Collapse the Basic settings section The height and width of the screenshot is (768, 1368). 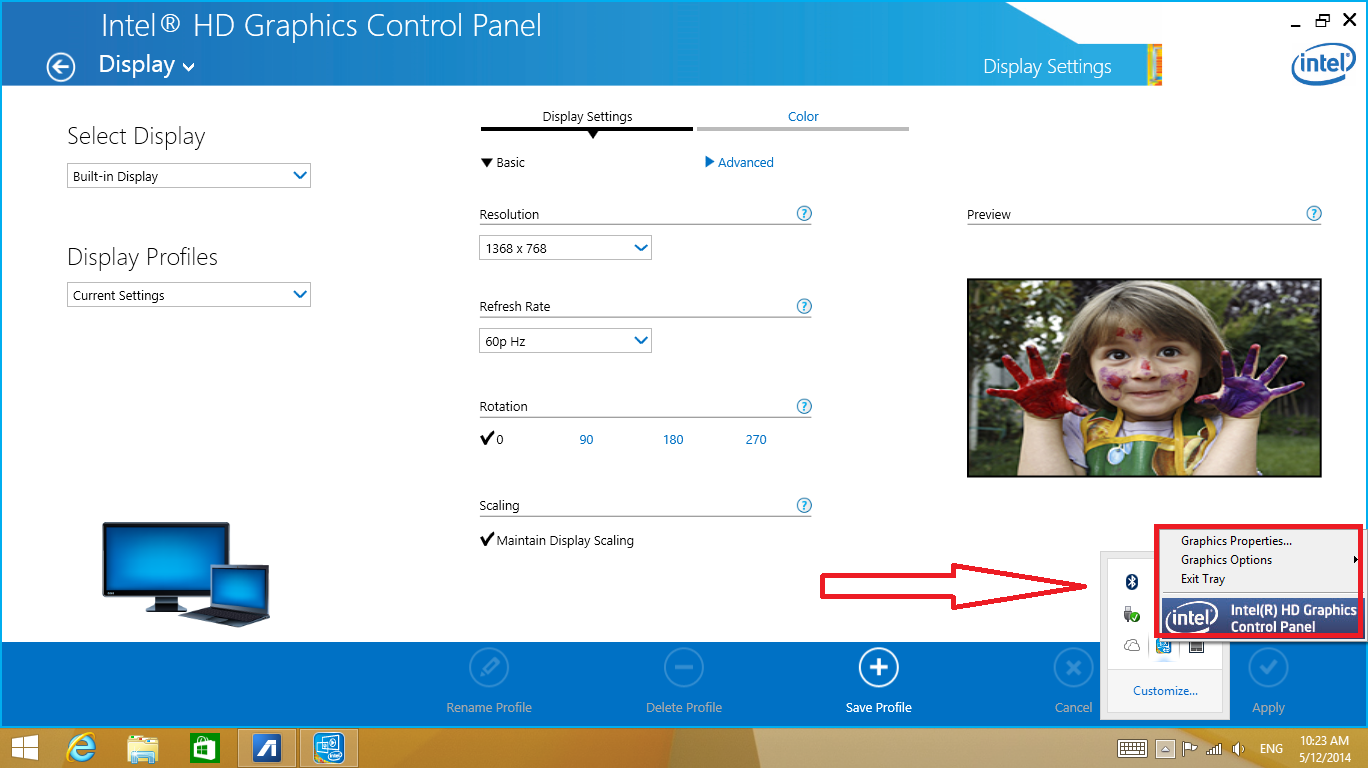[x=503, y=162]
